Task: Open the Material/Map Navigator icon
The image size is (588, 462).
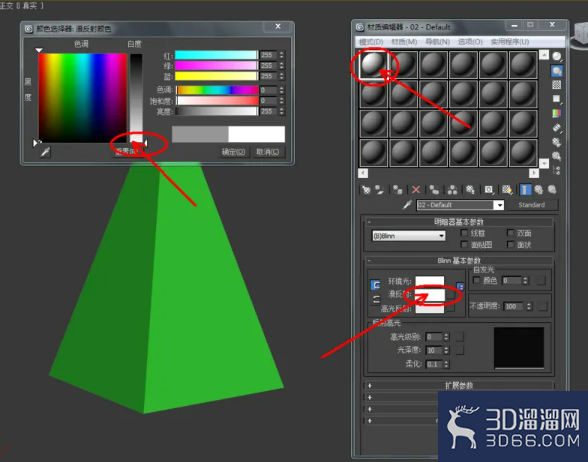Action: pyautogui.click(x=557, y=170)
